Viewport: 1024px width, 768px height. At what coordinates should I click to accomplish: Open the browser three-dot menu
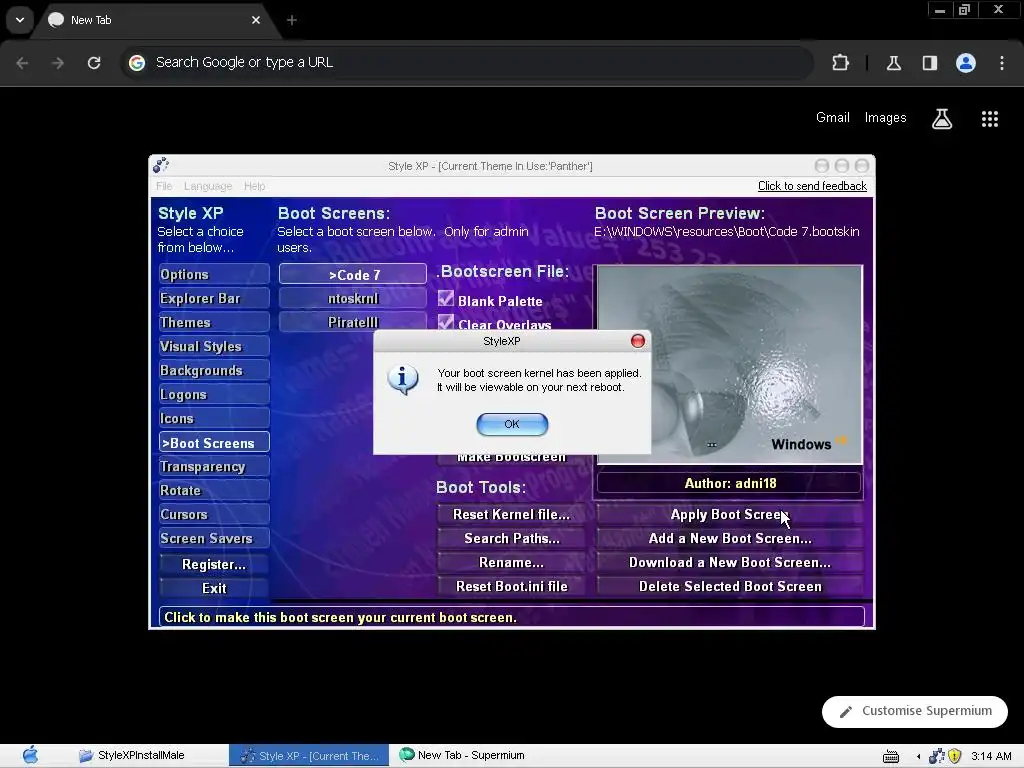(1002, 63)
